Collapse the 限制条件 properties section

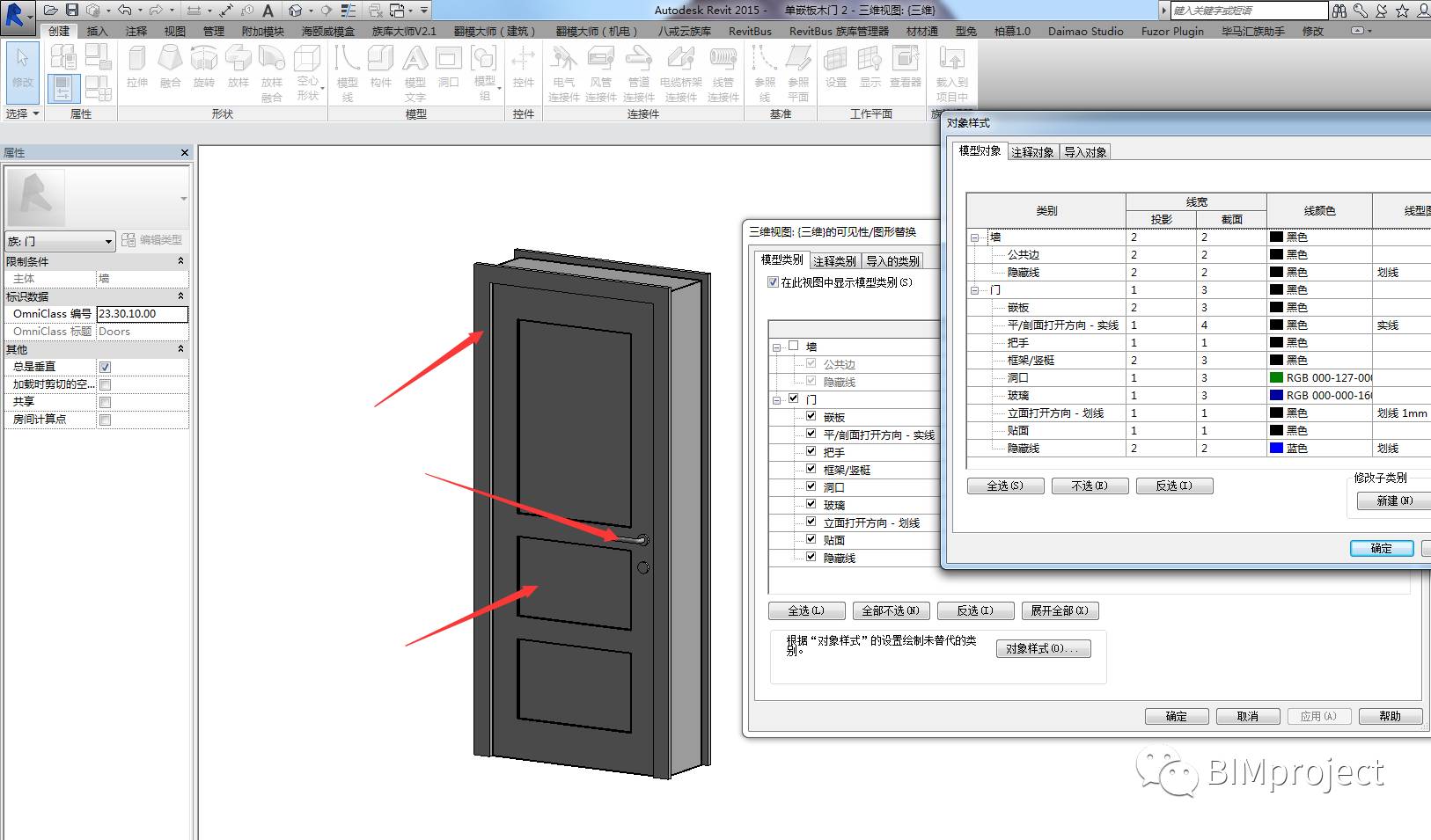[180, 261]
